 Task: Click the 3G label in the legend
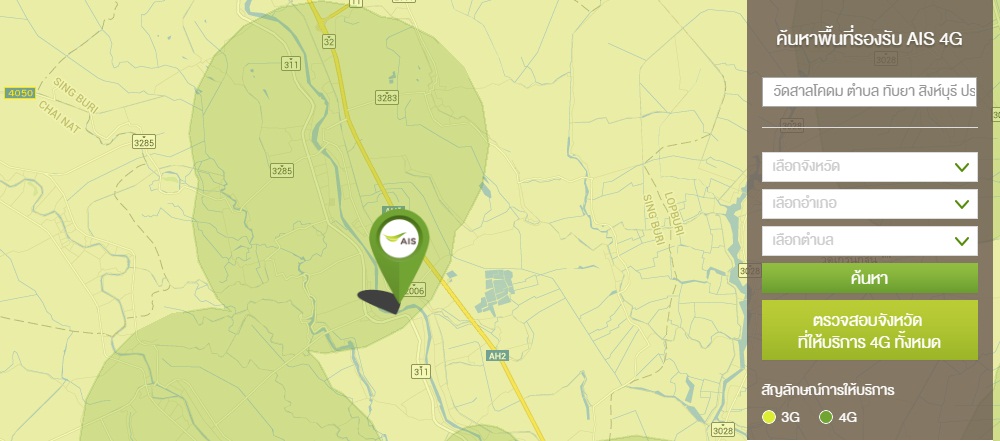[x=790, y=418]
